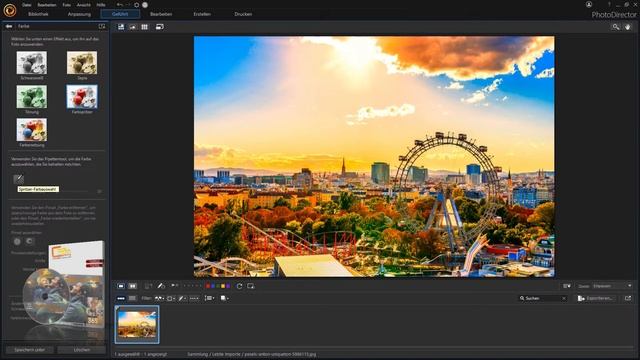Click the undo arrow icon
The image size is (640, 360).
120,5
